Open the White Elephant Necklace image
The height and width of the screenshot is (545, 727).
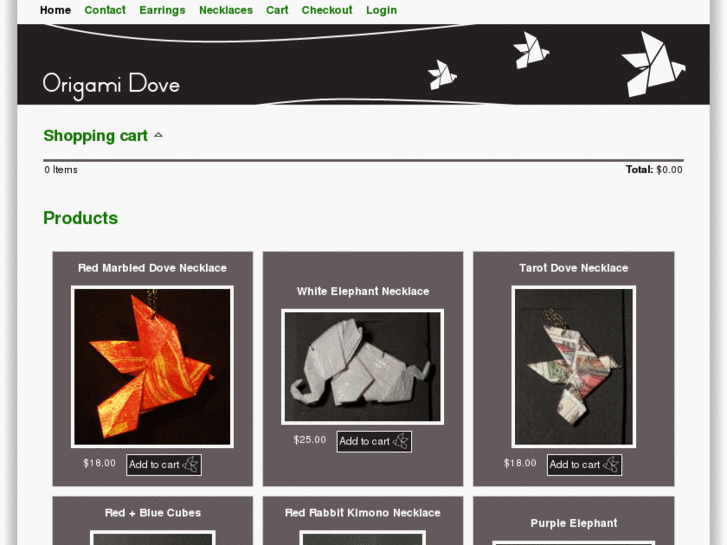click(x=363, y=367)
